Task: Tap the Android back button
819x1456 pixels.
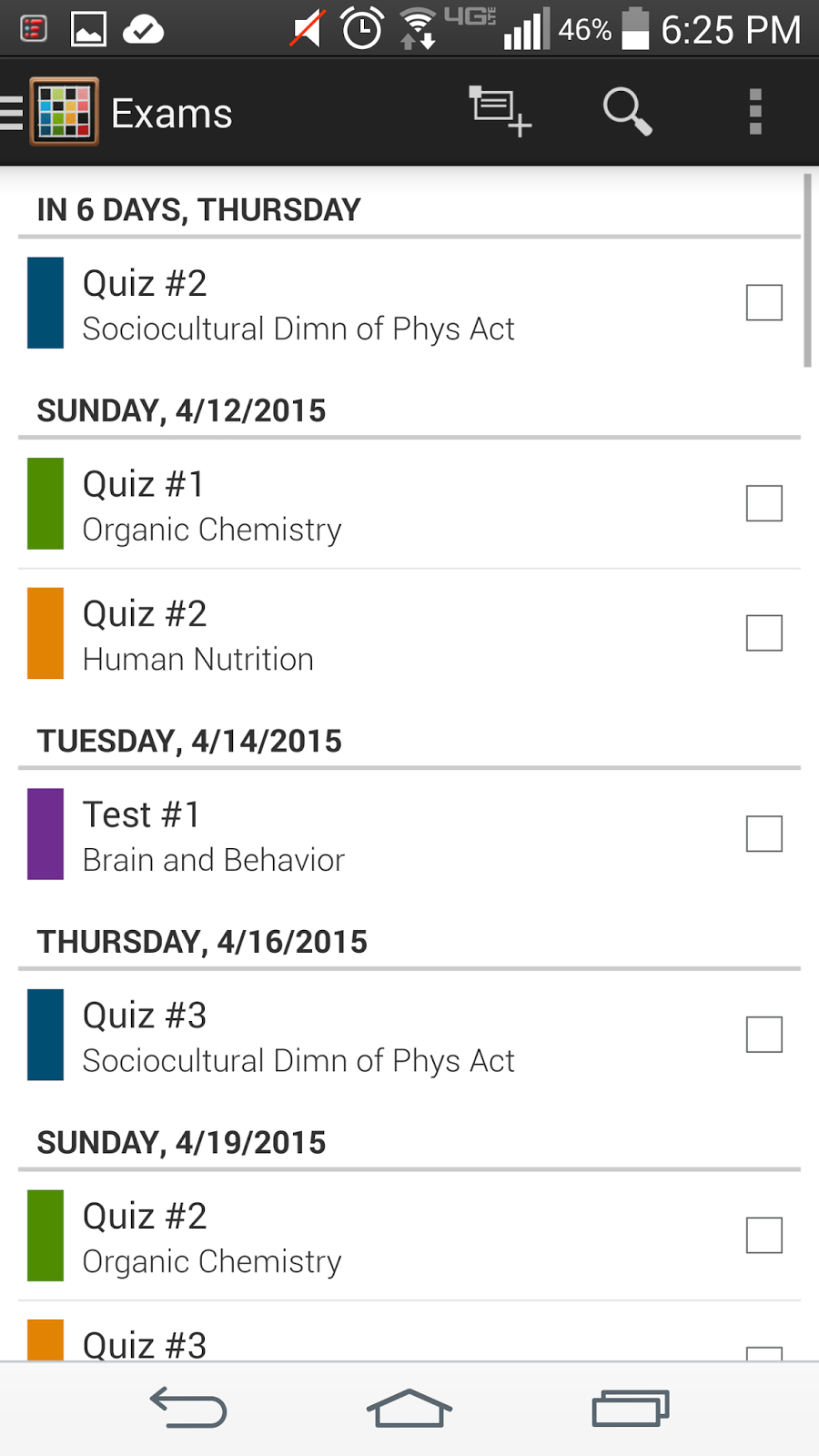Action: (188, 1407)
